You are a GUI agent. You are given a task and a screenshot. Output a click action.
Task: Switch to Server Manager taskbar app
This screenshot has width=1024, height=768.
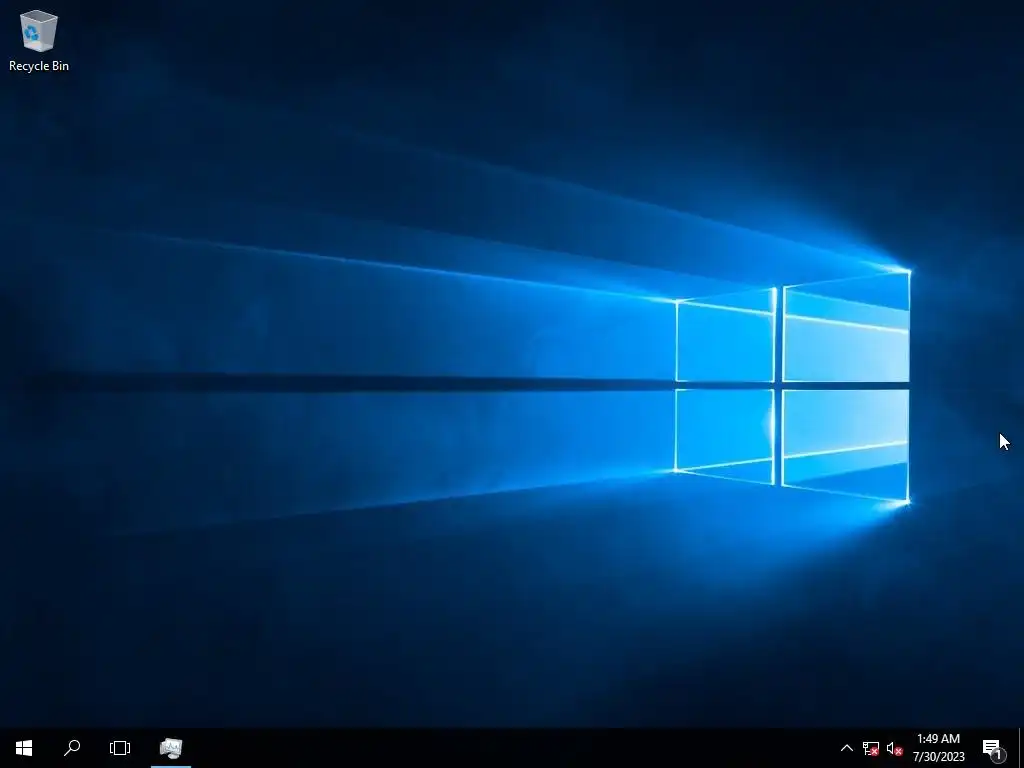(x=171, y=748)
